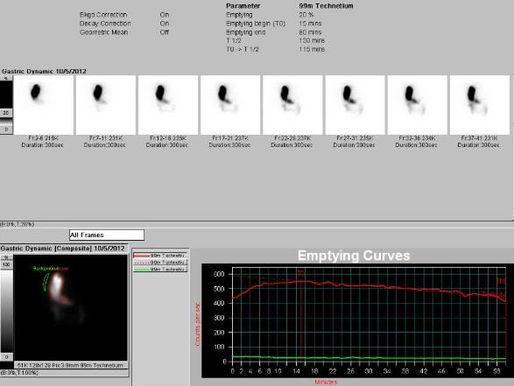Image resolution: width=514 pixels, height=386 pixels.
Task: Click the 'Emptying end' parameter label
Action: coord(246,32)
